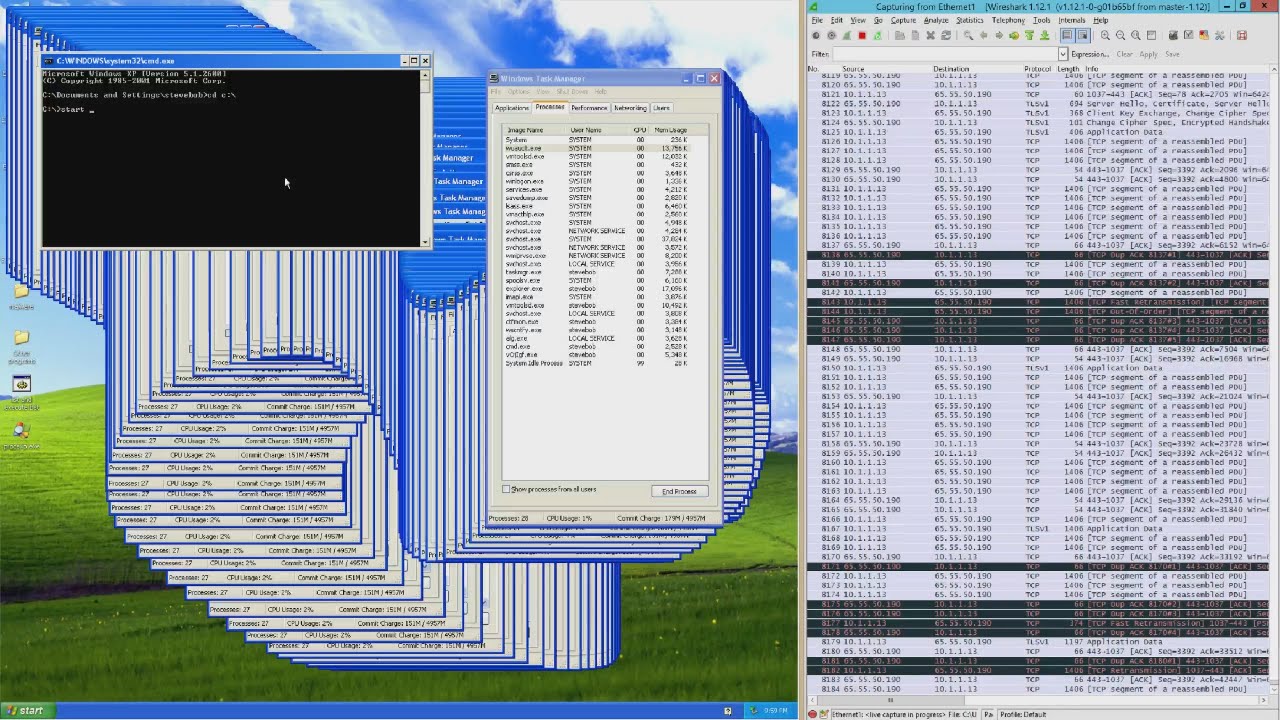
Task: Click the Wireshark start capture shark-fin icon
Action: [x=846, y=35]
